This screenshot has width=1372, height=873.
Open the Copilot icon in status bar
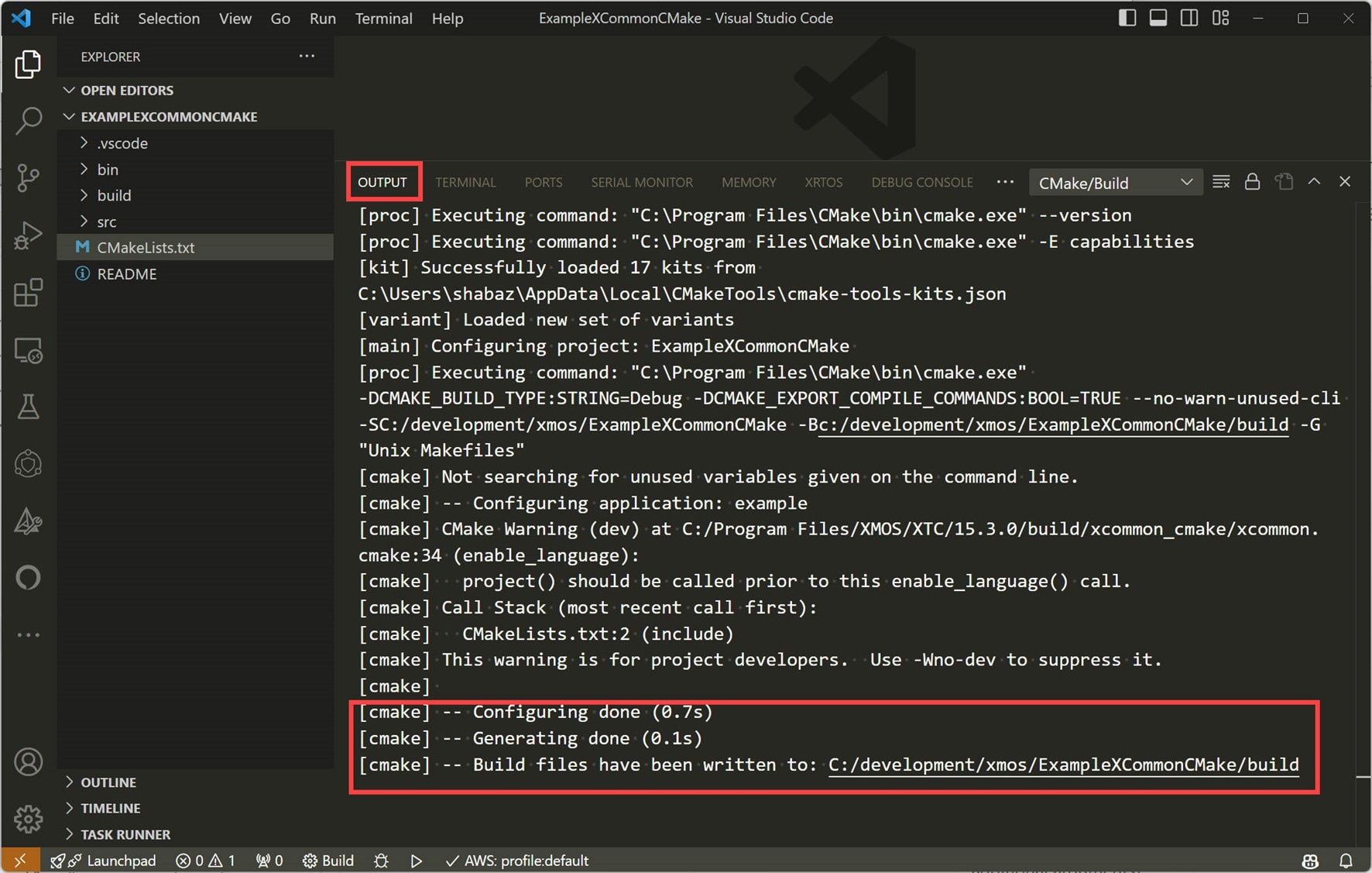[x=1310, y=861]
